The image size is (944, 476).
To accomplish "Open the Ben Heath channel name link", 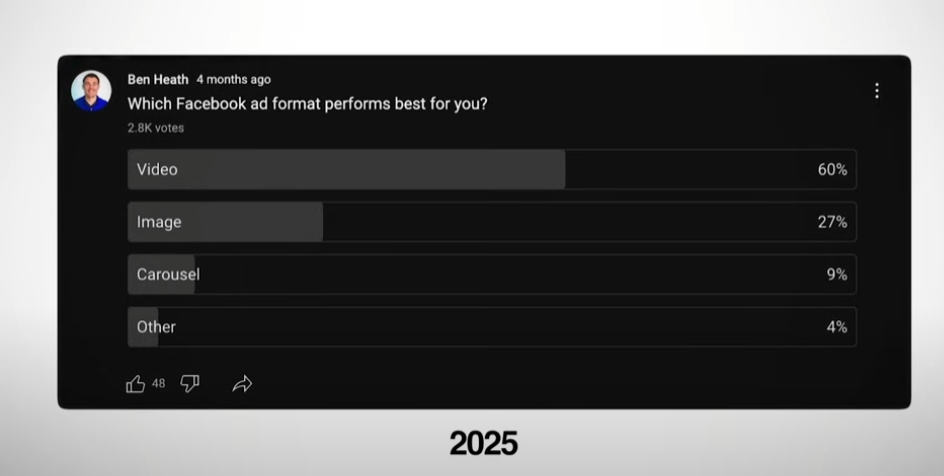I will (x=158, y=79).
